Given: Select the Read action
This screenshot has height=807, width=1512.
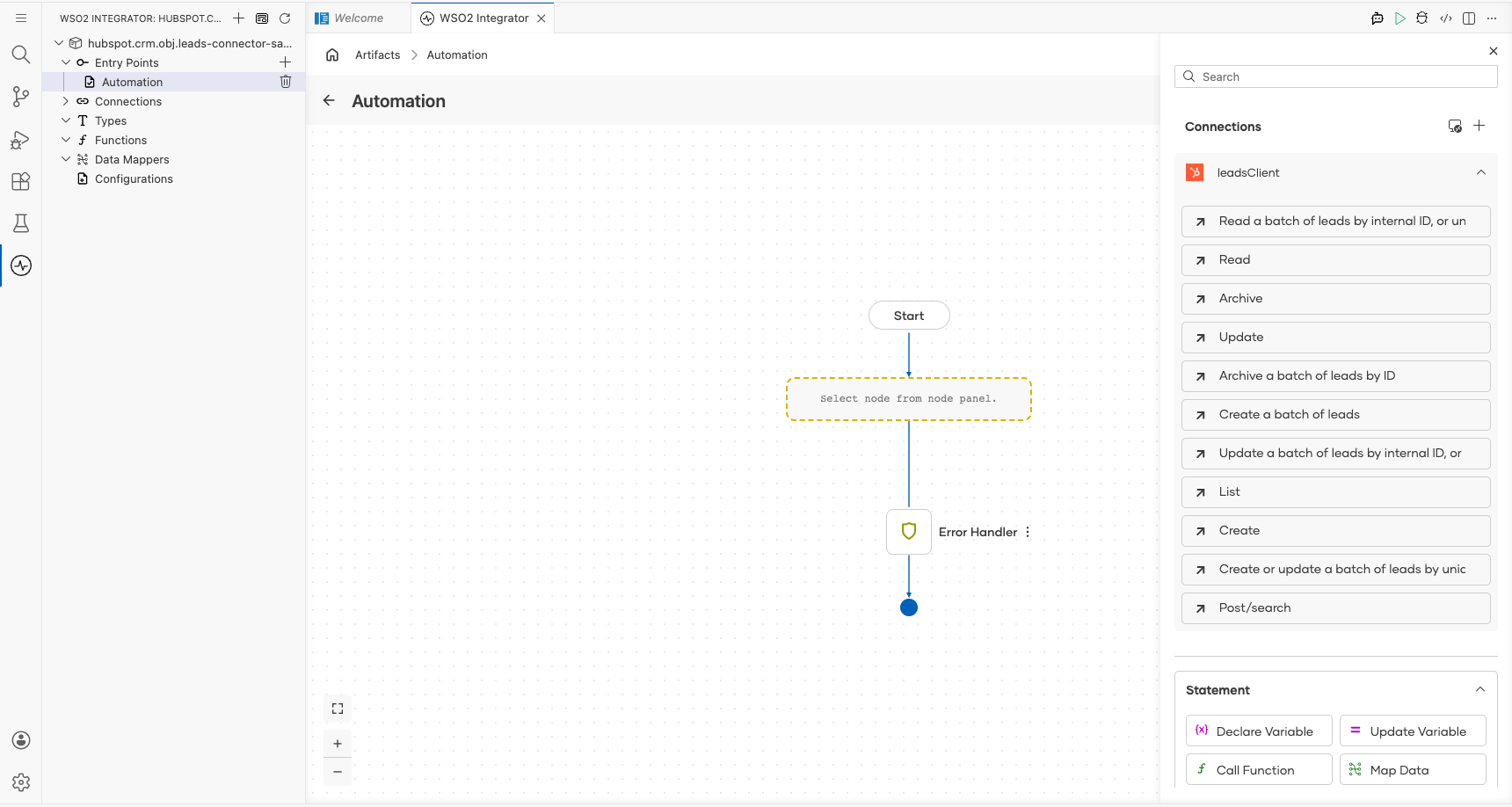Looking at the screenshot, I should tap(1336, 259).
